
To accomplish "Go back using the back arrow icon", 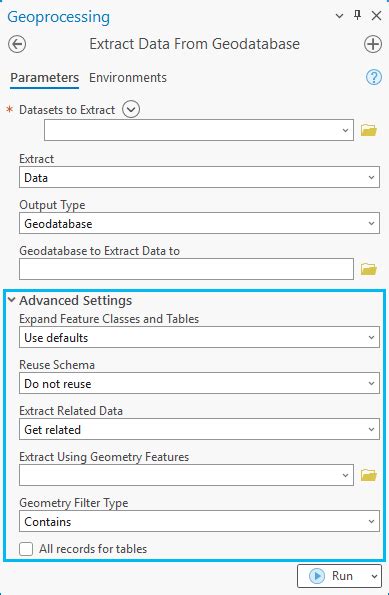I will pyautogui.click(x=17, y=44).
